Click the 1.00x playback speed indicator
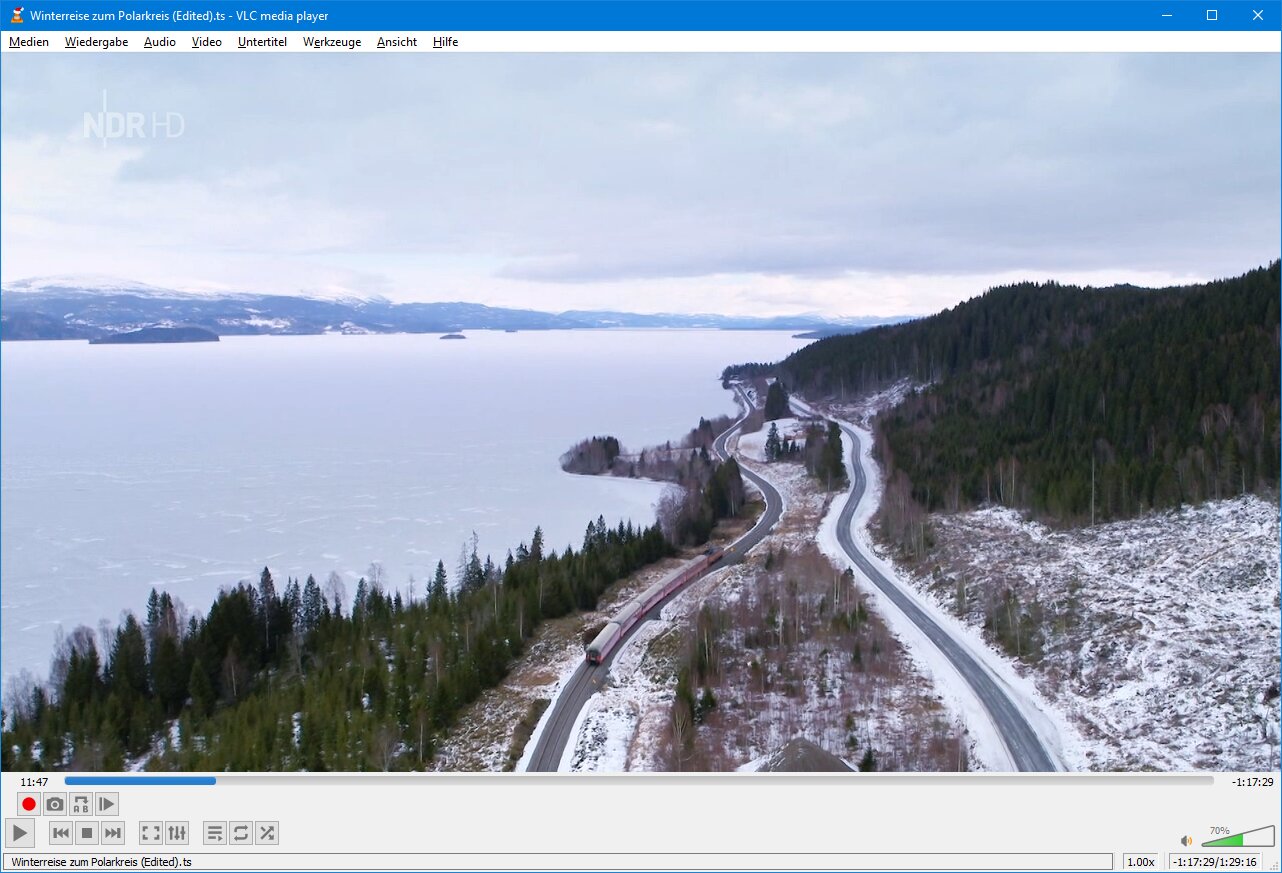Image resolution: width=1282 pixels, height=873 pixels. click(x=1140, y=862)
